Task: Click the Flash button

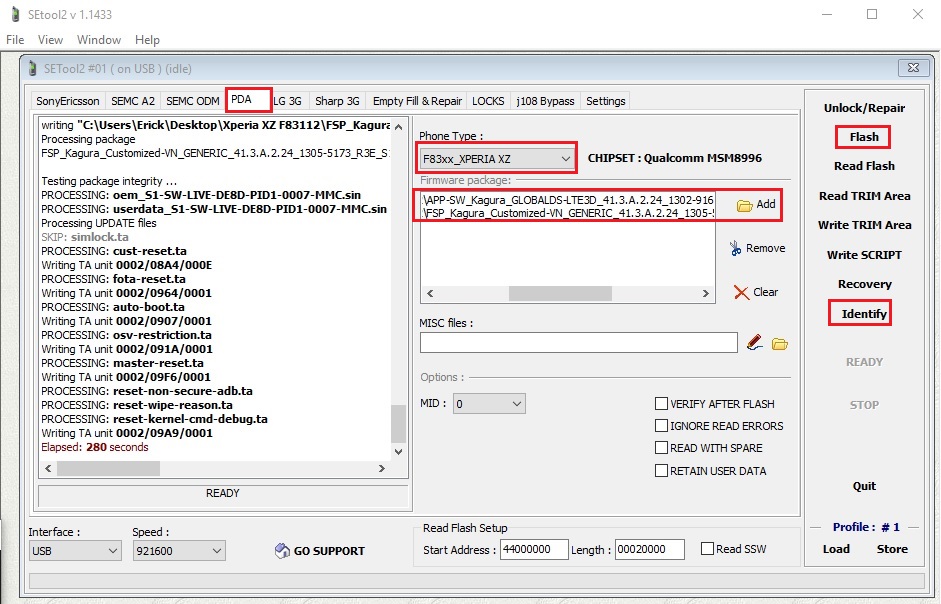Action: click(864, 137)
